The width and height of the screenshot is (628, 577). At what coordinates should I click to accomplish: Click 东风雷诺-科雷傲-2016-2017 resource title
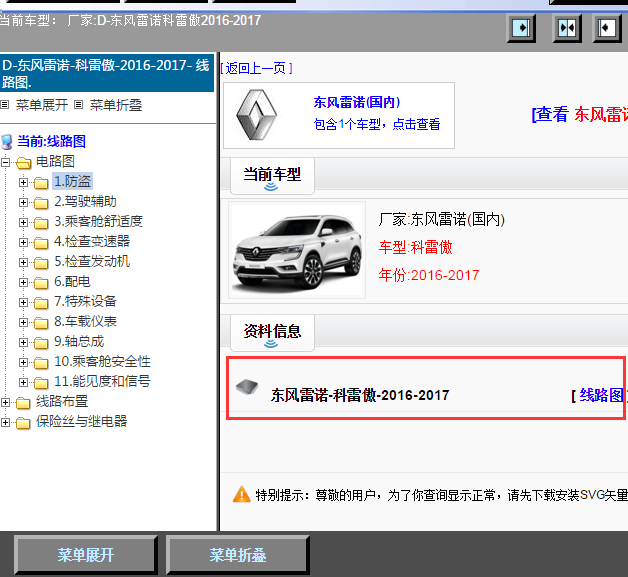click(x=360, y=395)
